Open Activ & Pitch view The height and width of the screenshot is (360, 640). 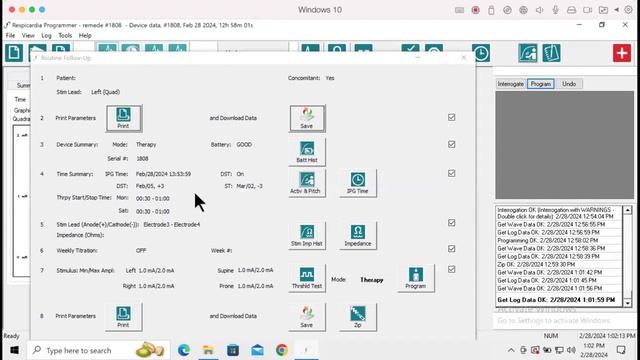coord(307,183)
